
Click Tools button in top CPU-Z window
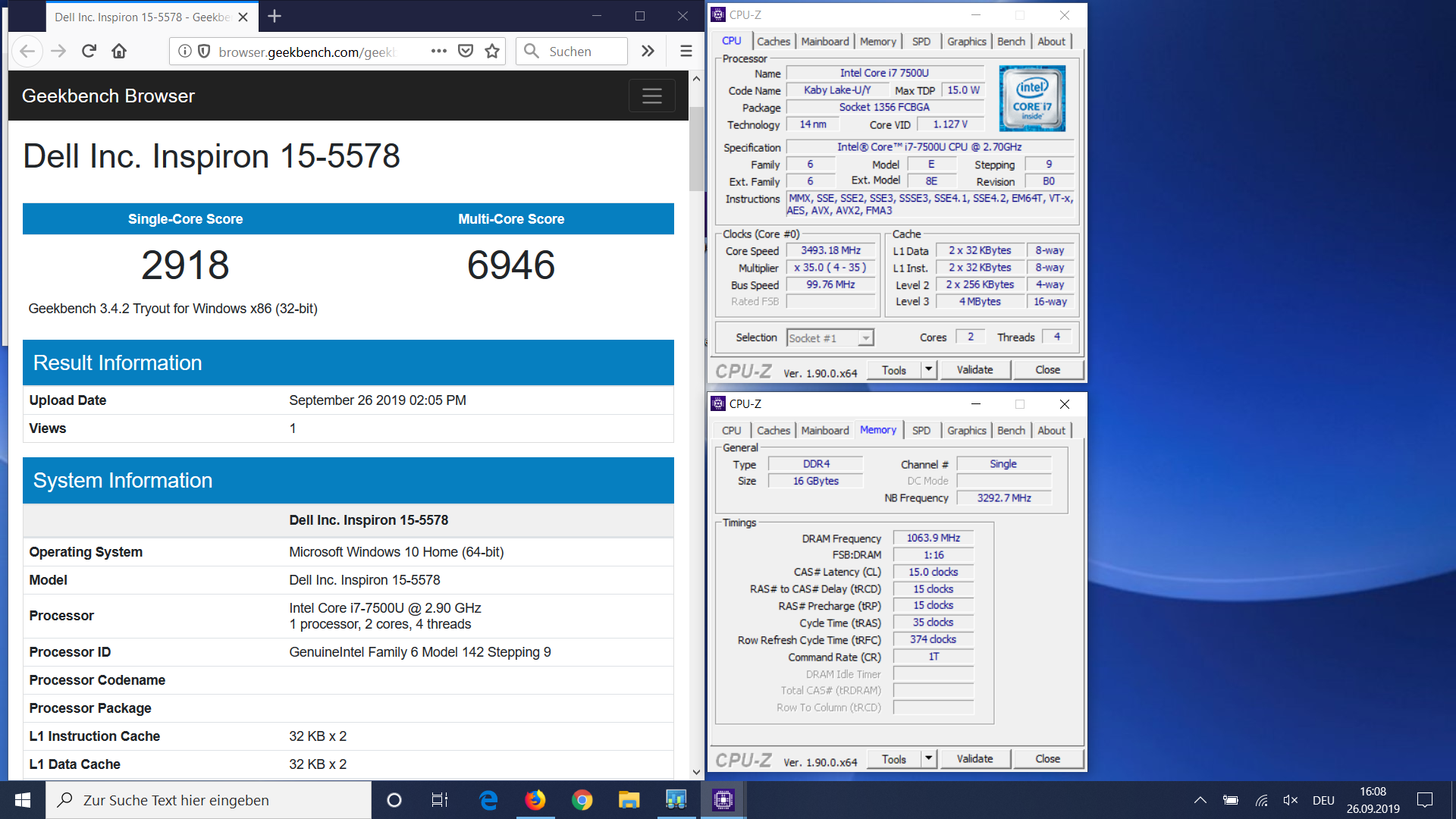[x=893, y=370]
